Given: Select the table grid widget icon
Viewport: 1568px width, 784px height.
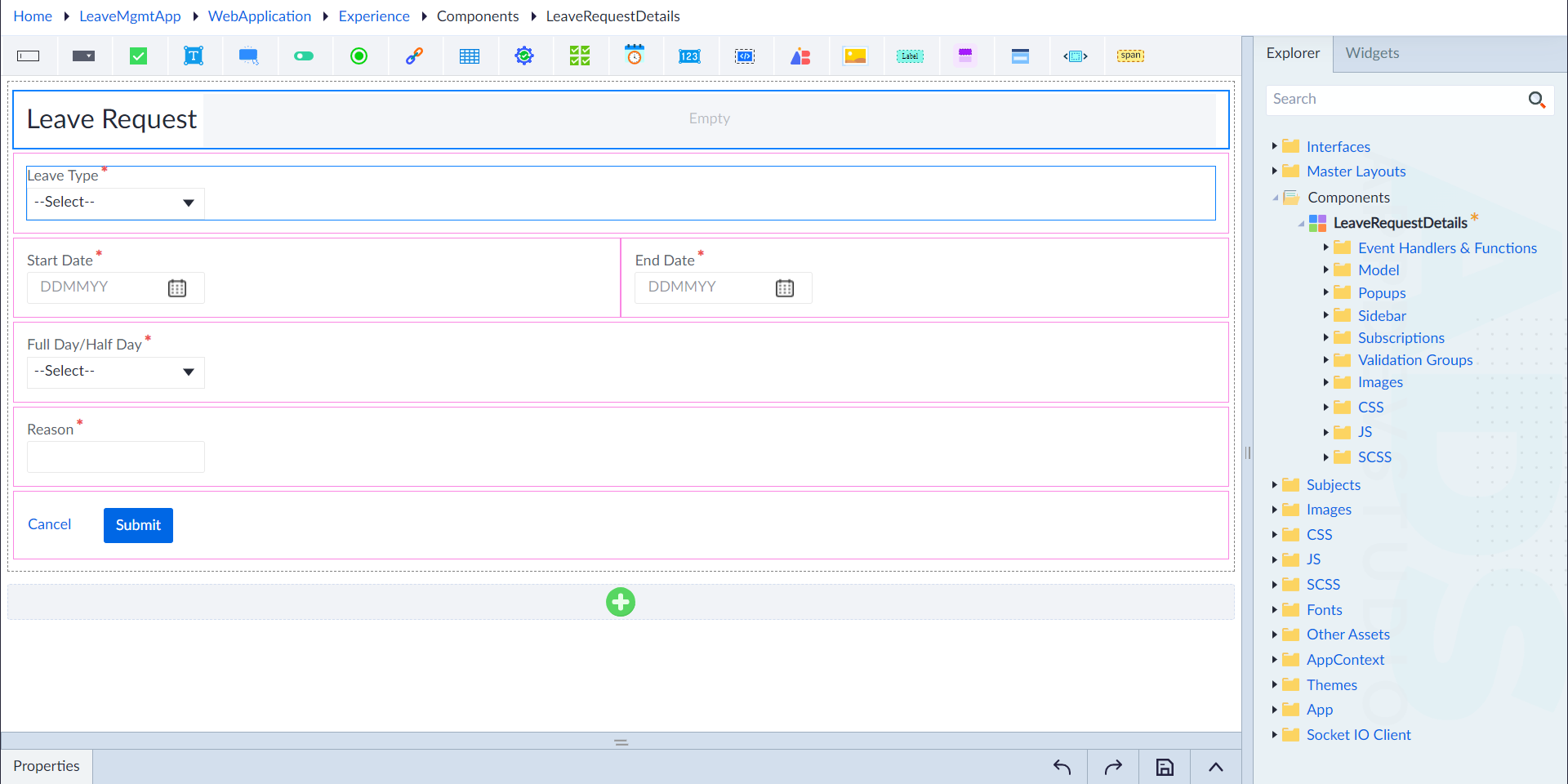Looking at the screenshot, I should (470, 56).
